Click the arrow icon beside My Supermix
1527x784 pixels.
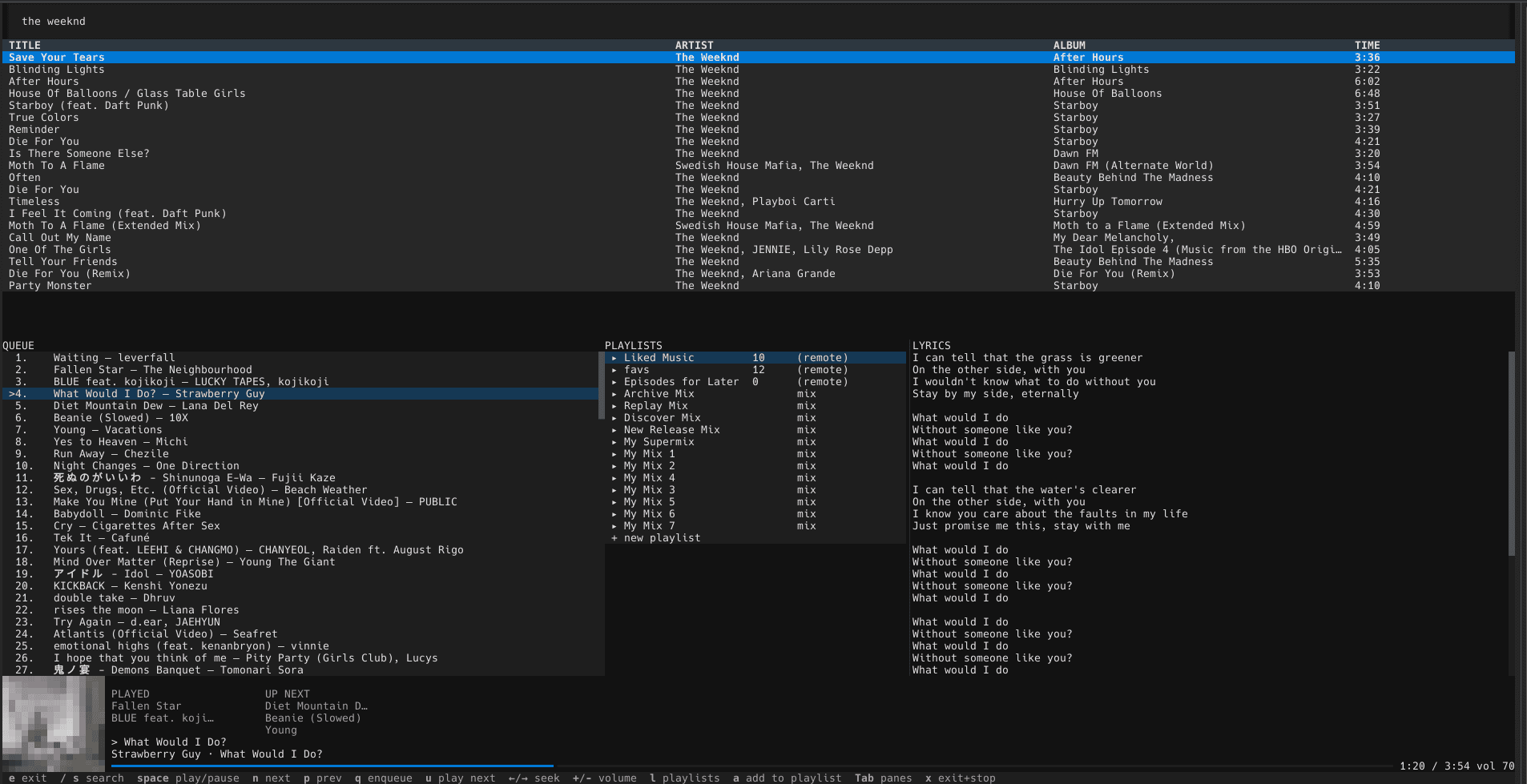[x=614, y=442]
